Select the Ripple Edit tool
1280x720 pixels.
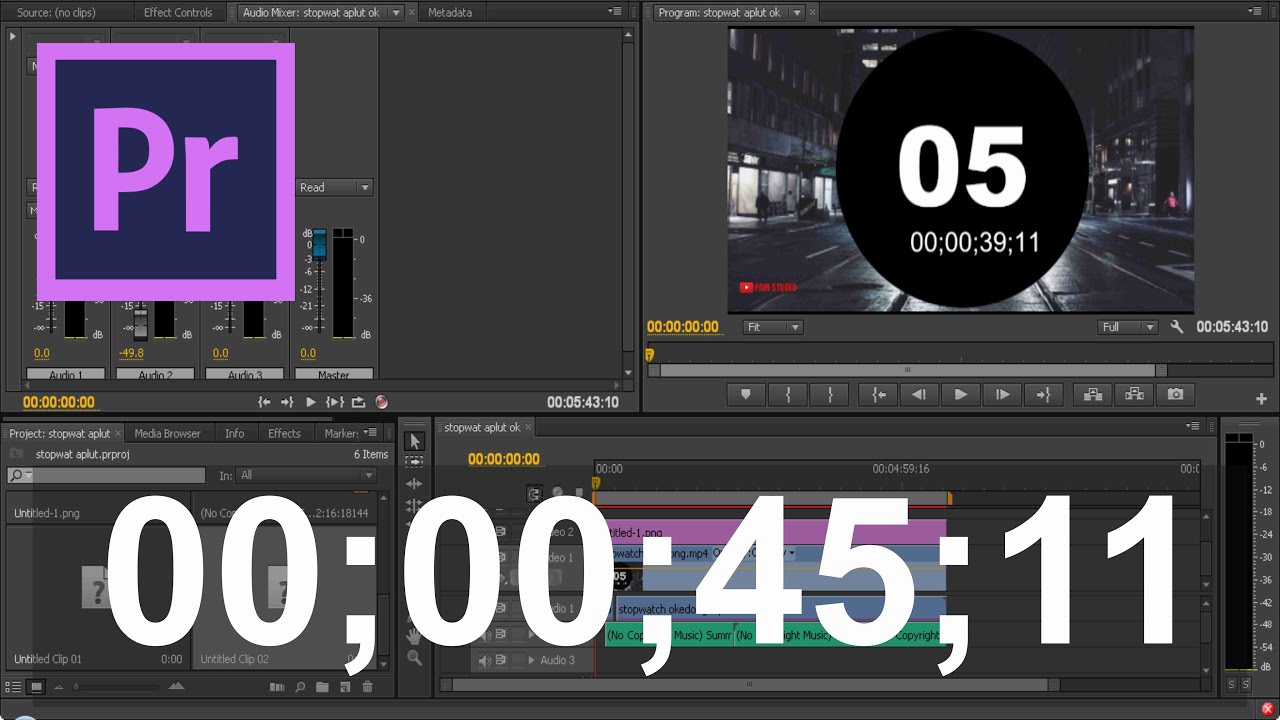click(415, 484)
